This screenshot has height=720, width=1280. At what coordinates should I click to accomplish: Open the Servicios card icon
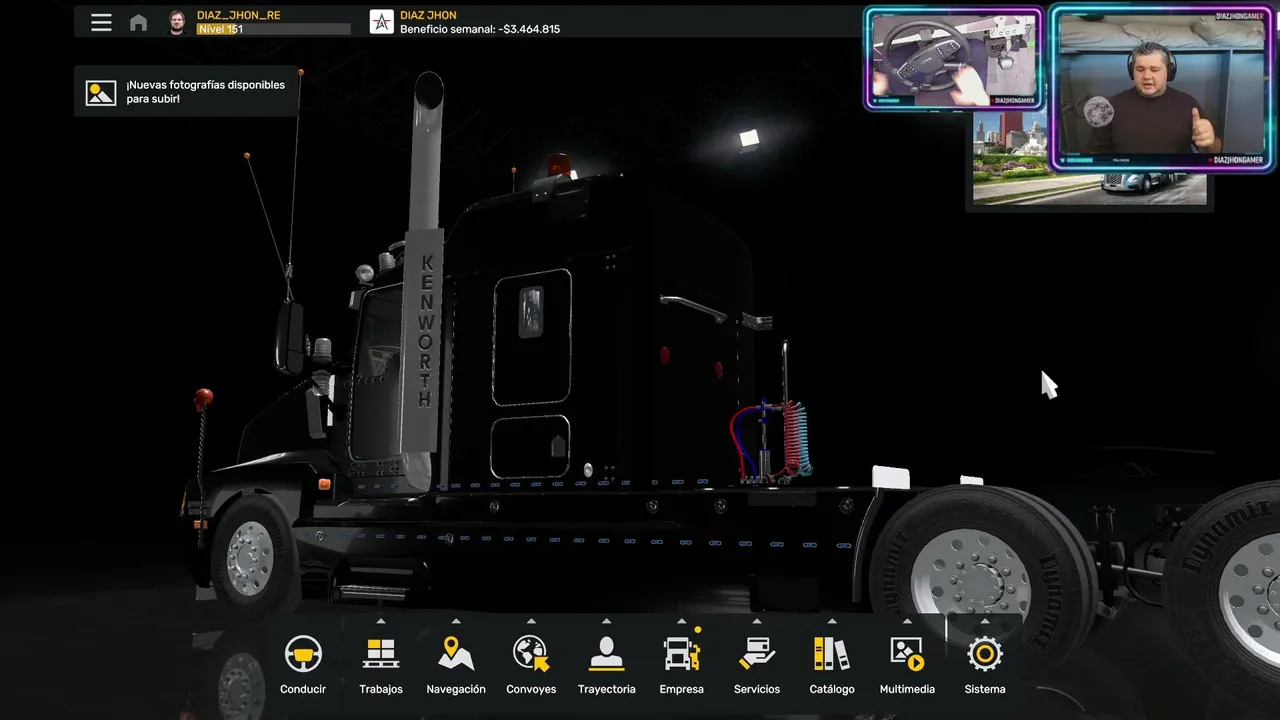tap(757, 653)
